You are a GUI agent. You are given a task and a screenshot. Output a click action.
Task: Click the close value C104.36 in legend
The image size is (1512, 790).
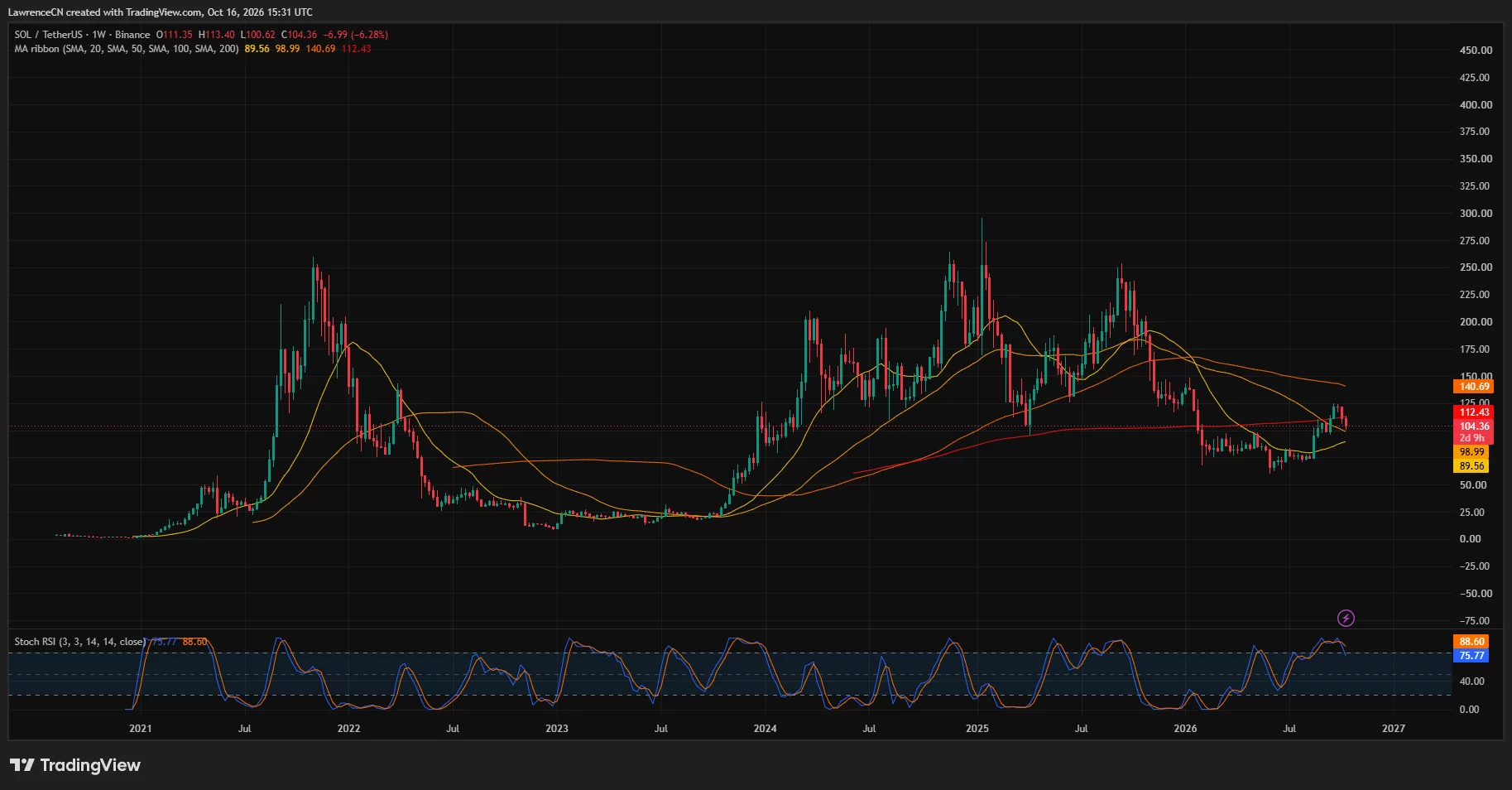[x=300, y=35]
